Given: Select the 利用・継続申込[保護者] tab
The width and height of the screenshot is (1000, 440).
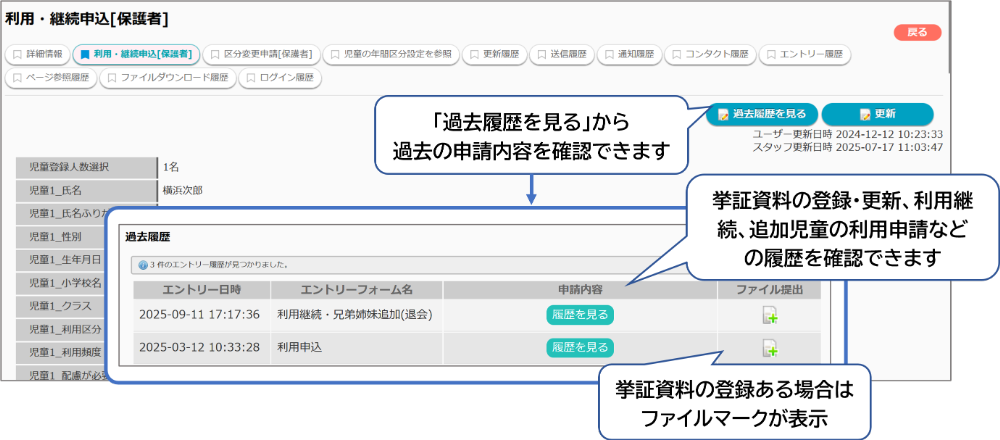Looking at the screenshot, I should pos(136,54).
